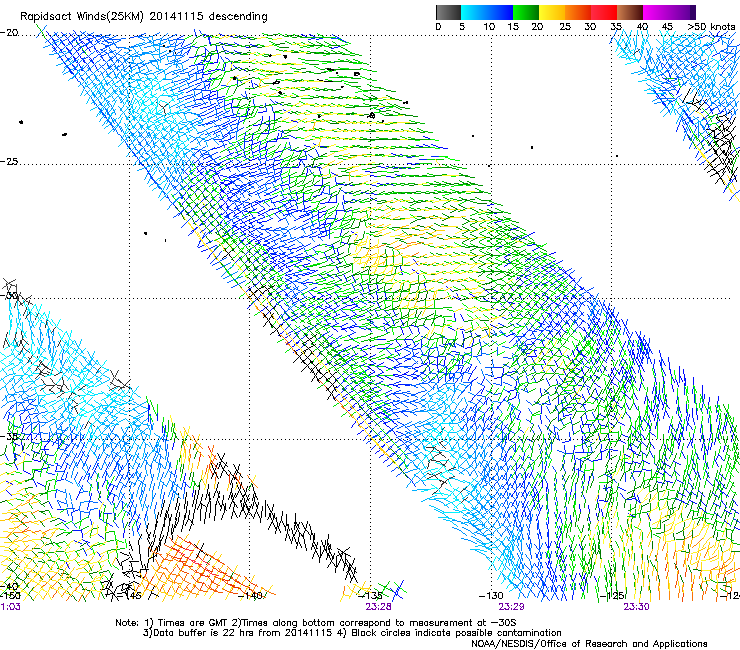
Task: Click the "20" legend scale label
Action: tap(537, 27)
